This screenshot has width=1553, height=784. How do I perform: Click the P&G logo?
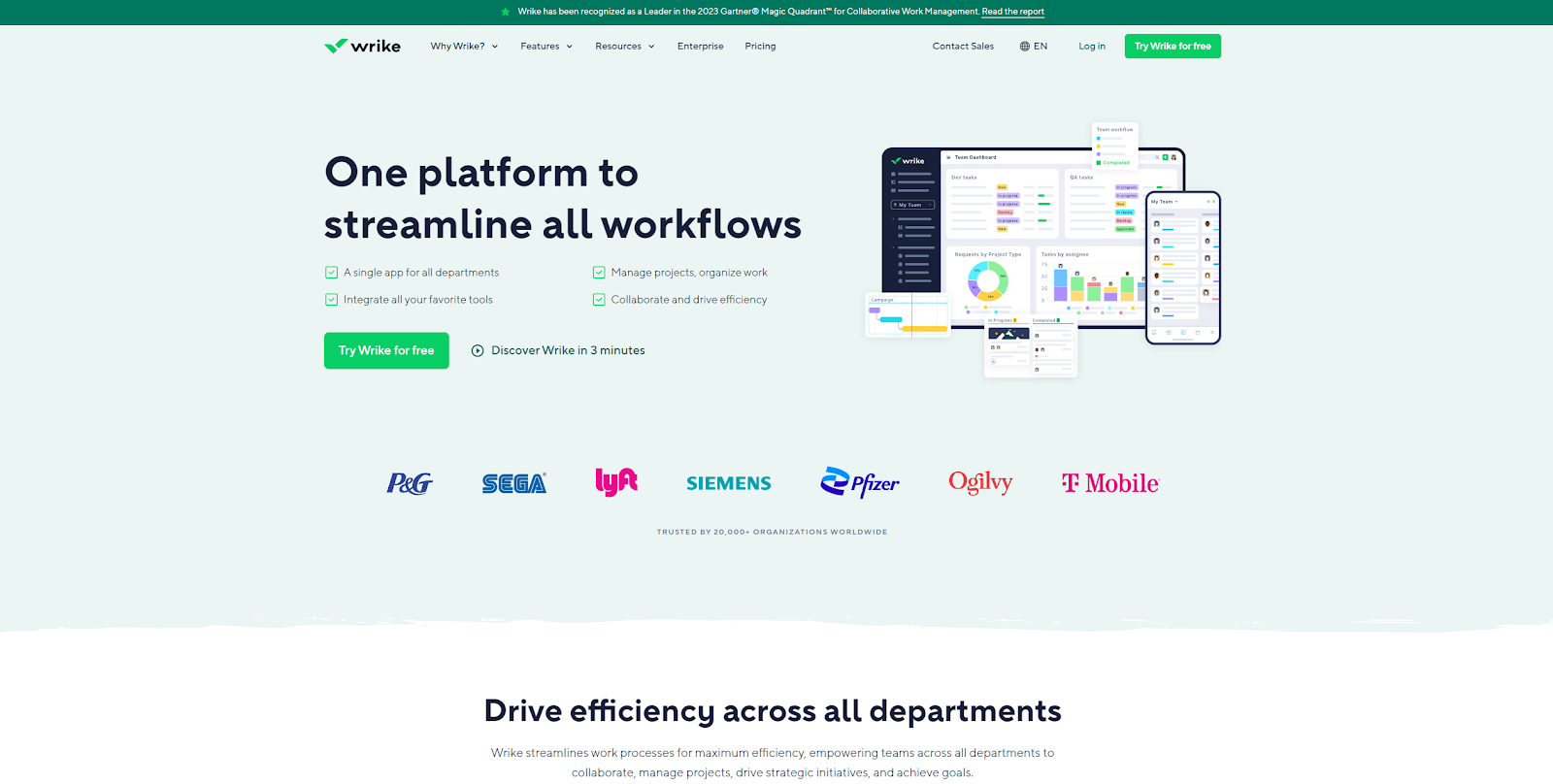click(410, 483)
